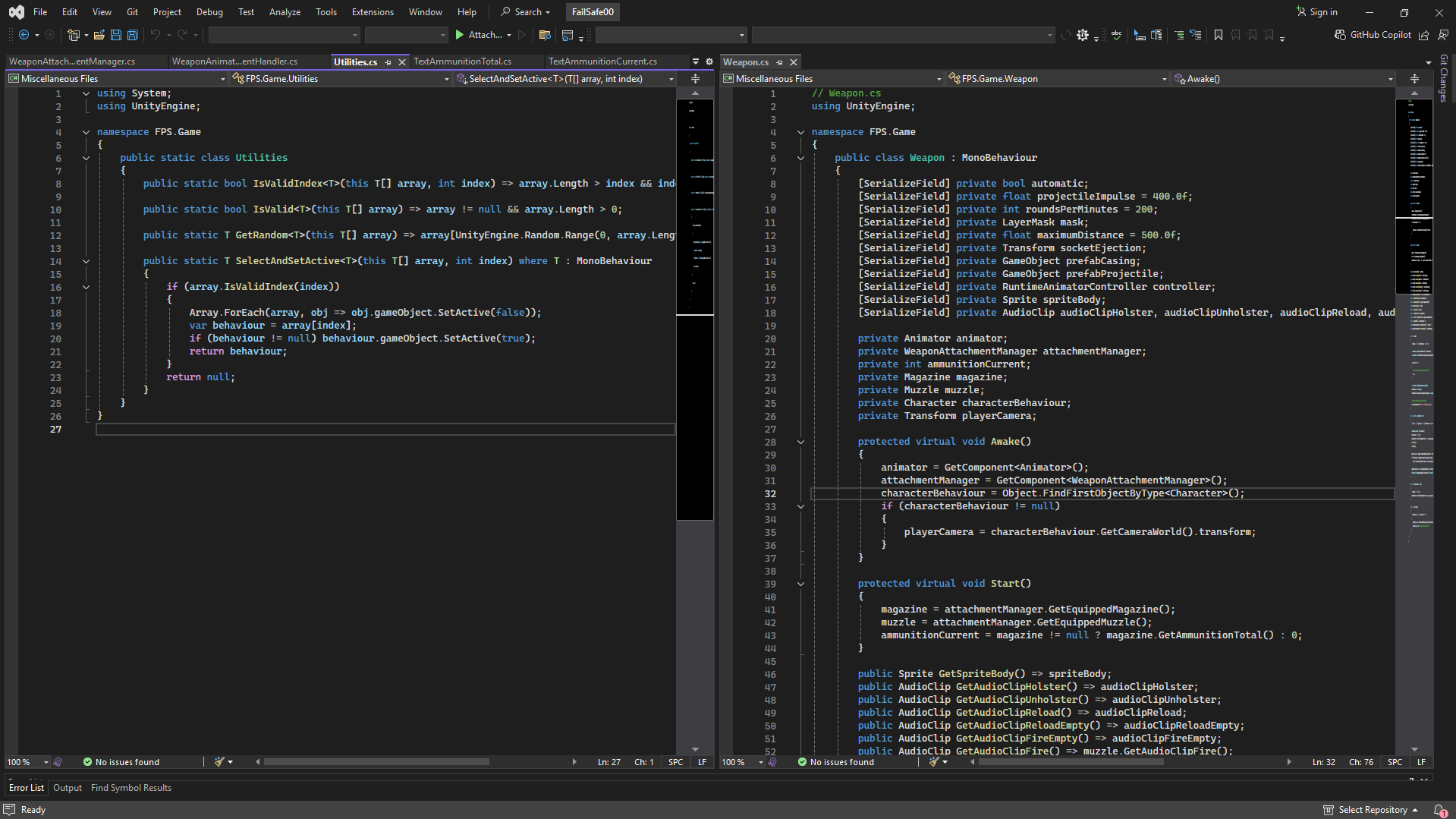Click the Navigate Backward arrow icon
Viewport: 1456px width, 819px height.
(24, 35)
